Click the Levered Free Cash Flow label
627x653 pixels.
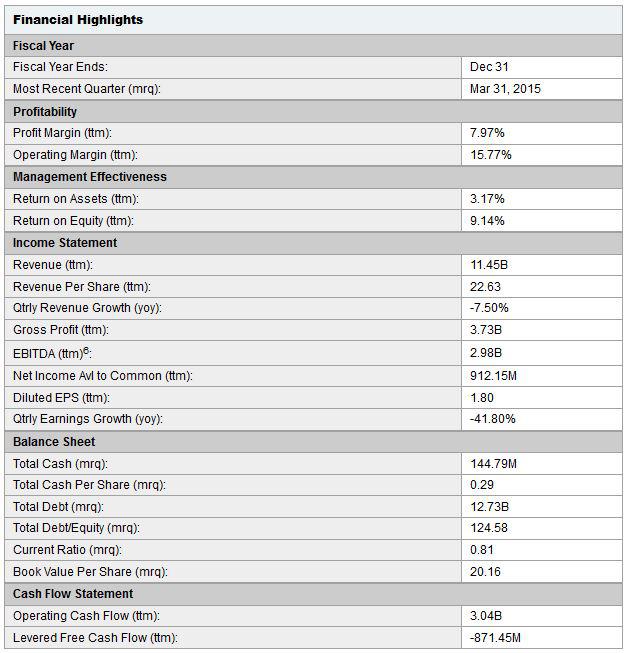(x=95, y=638)
